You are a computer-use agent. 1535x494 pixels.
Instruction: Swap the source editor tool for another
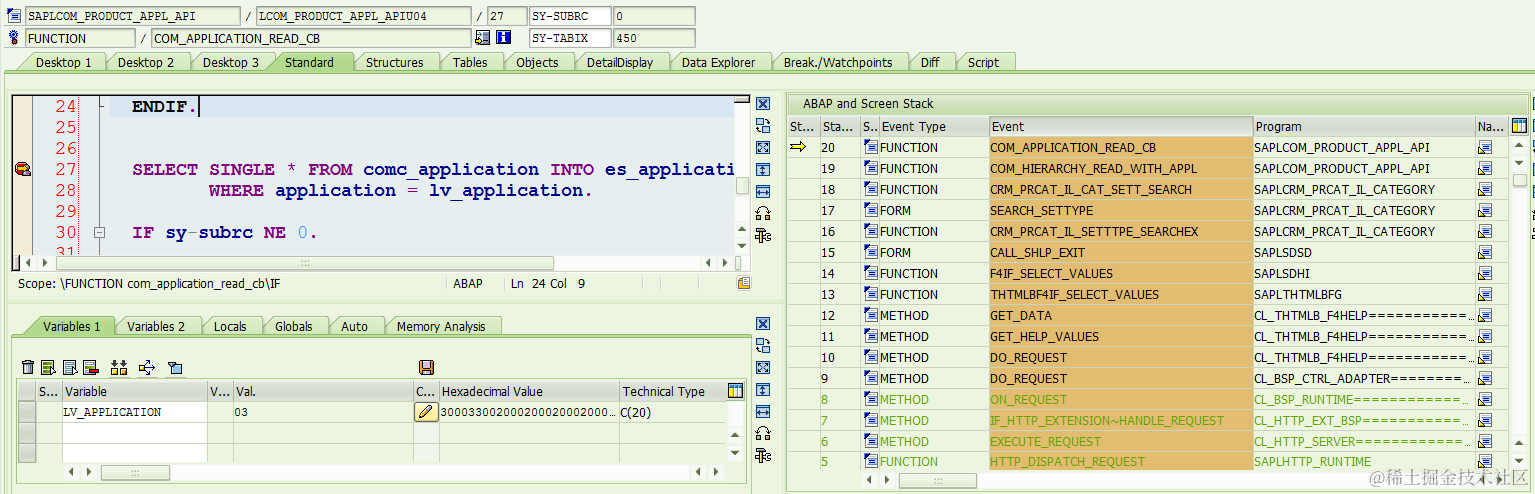click(763, 125)
